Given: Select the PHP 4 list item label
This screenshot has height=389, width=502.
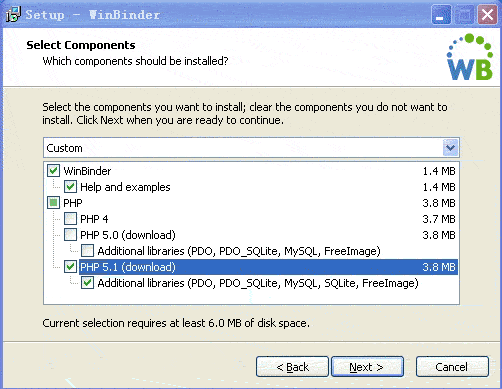Looking at the screenshot, I should click(x=94, y=219).
